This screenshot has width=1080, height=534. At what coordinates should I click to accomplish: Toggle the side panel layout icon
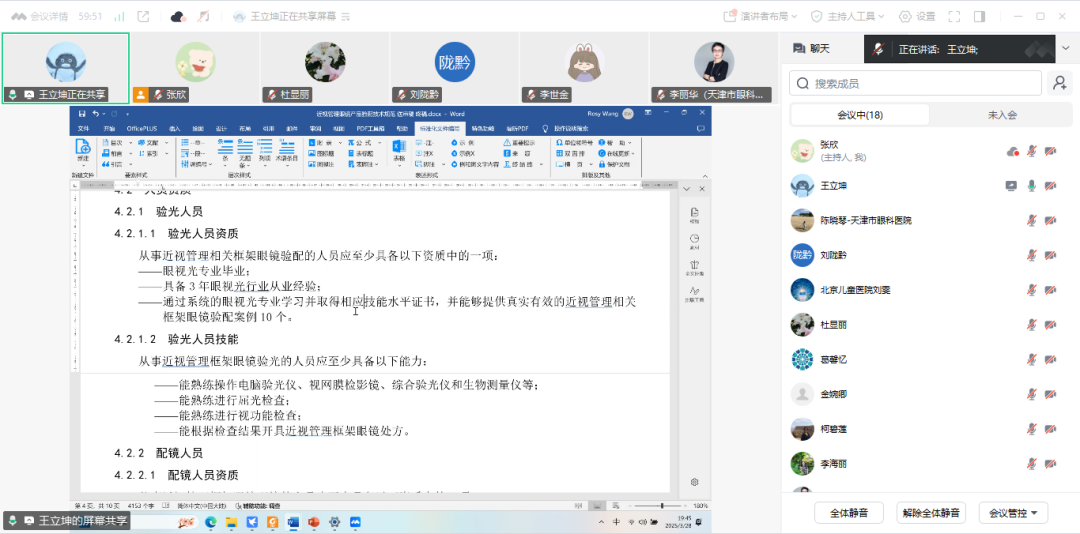979,17
